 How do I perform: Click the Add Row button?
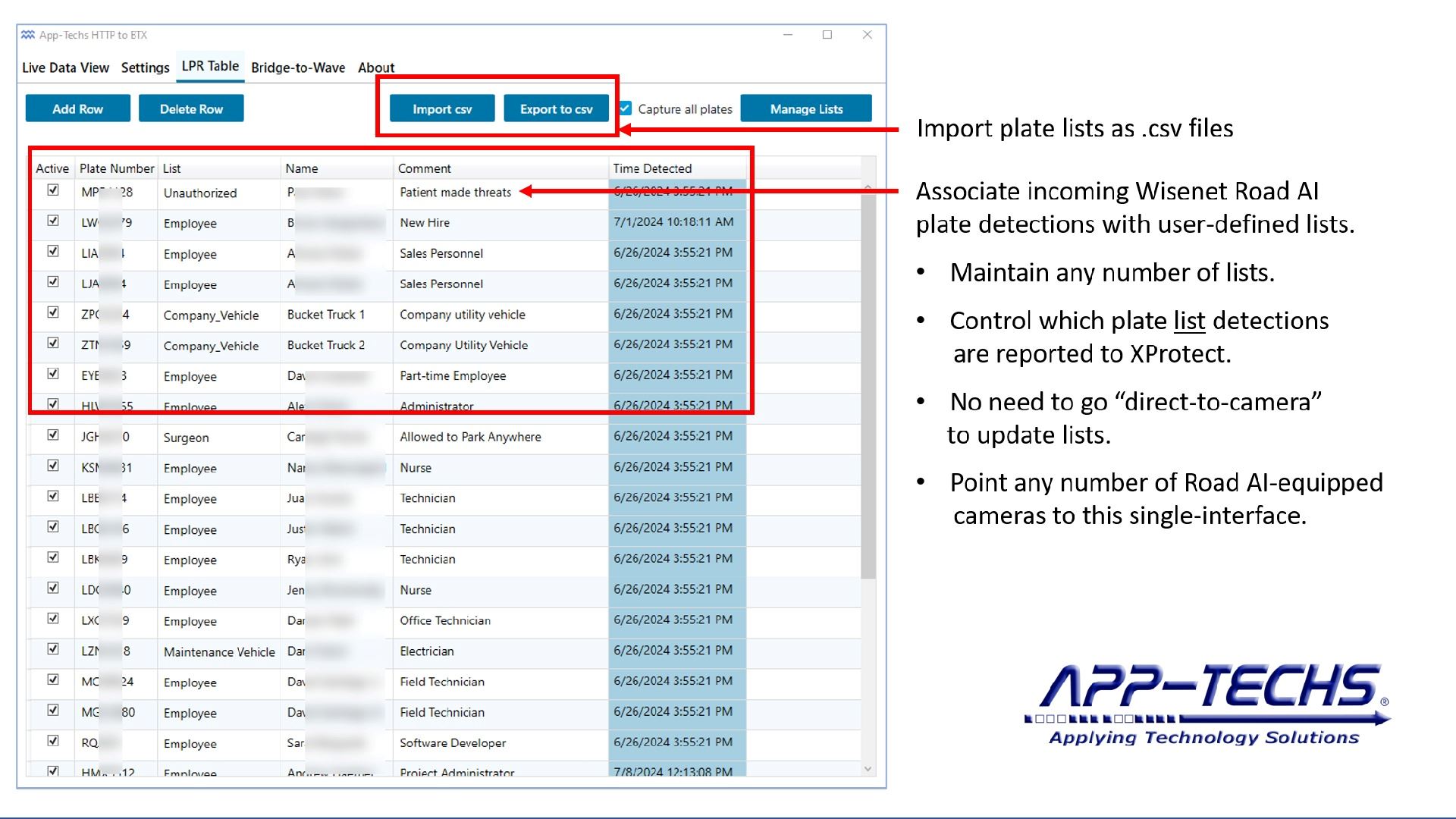(x=77, y=108)
